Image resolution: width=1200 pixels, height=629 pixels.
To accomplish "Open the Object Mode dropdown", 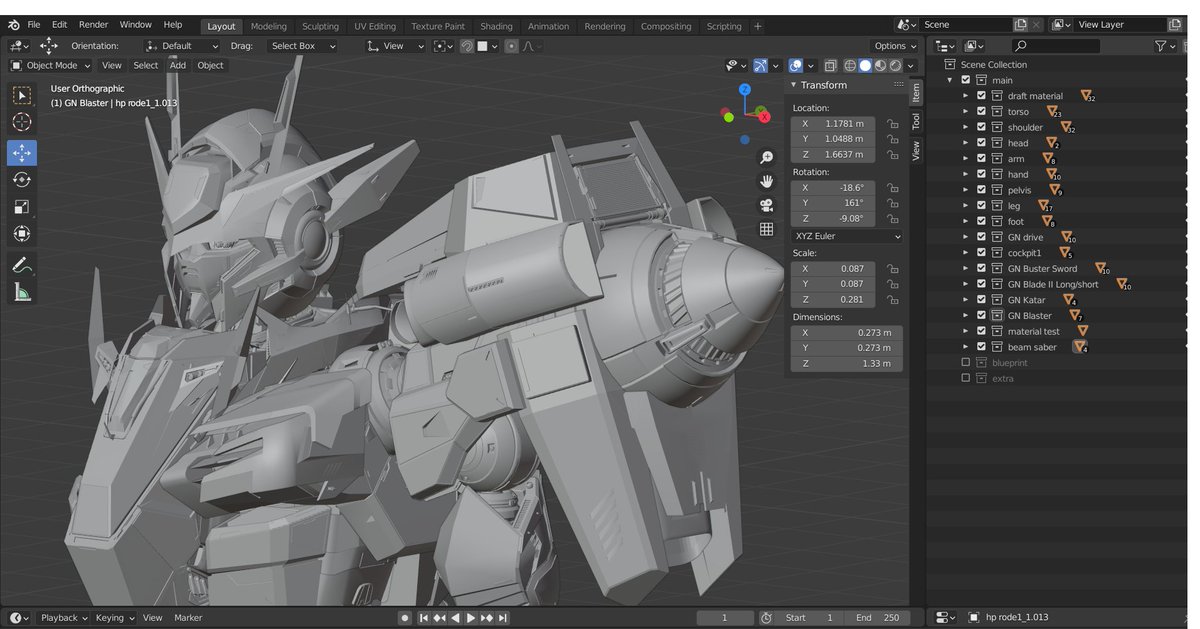I will [x=50, y=66].
